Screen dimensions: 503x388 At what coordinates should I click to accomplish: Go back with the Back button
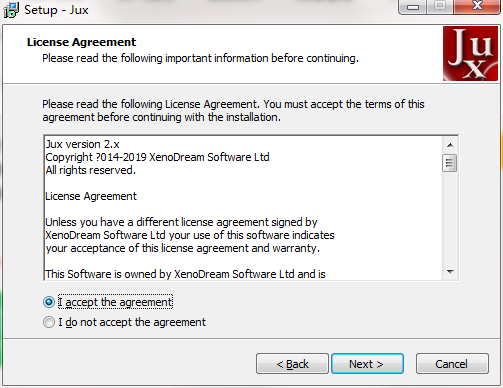coord(292,364)
